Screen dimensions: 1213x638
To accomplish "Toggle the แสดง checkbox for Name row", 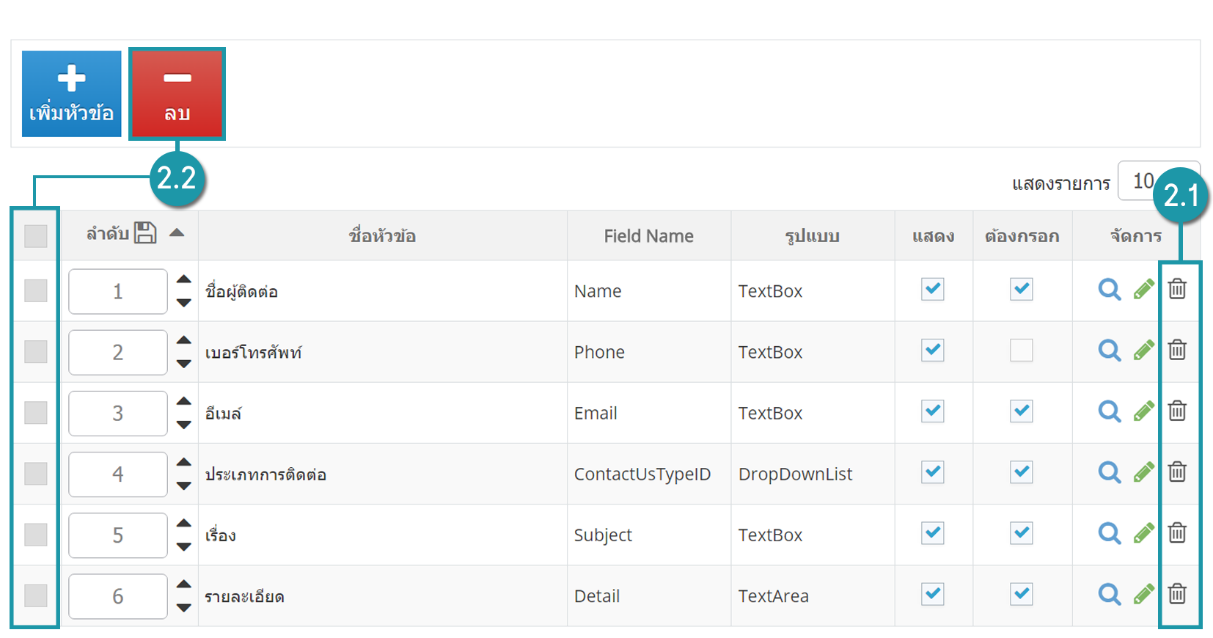I will click(x=932, y=289).
